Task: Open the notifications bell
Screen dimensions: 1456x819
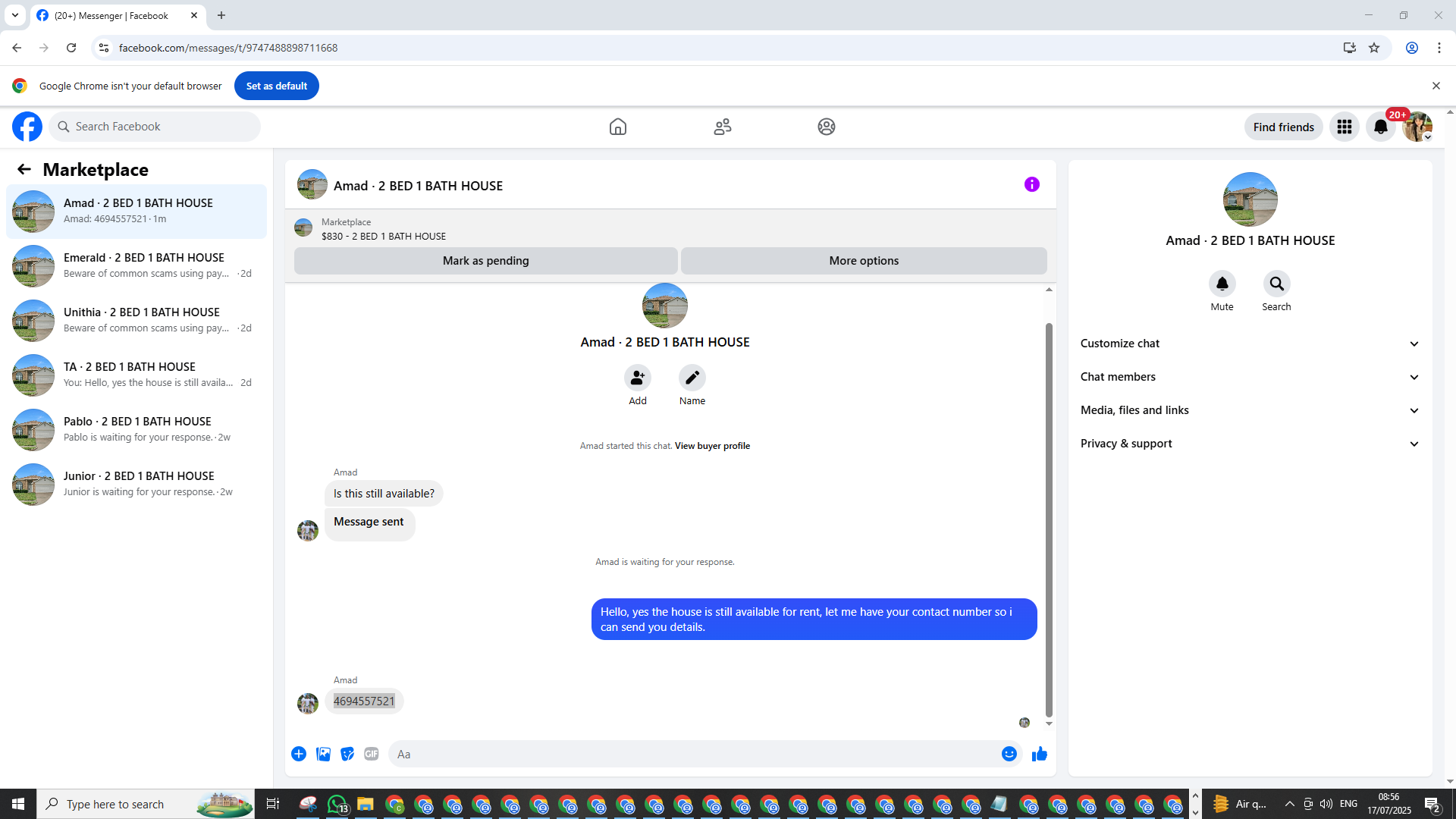Action: point(1381,127)
